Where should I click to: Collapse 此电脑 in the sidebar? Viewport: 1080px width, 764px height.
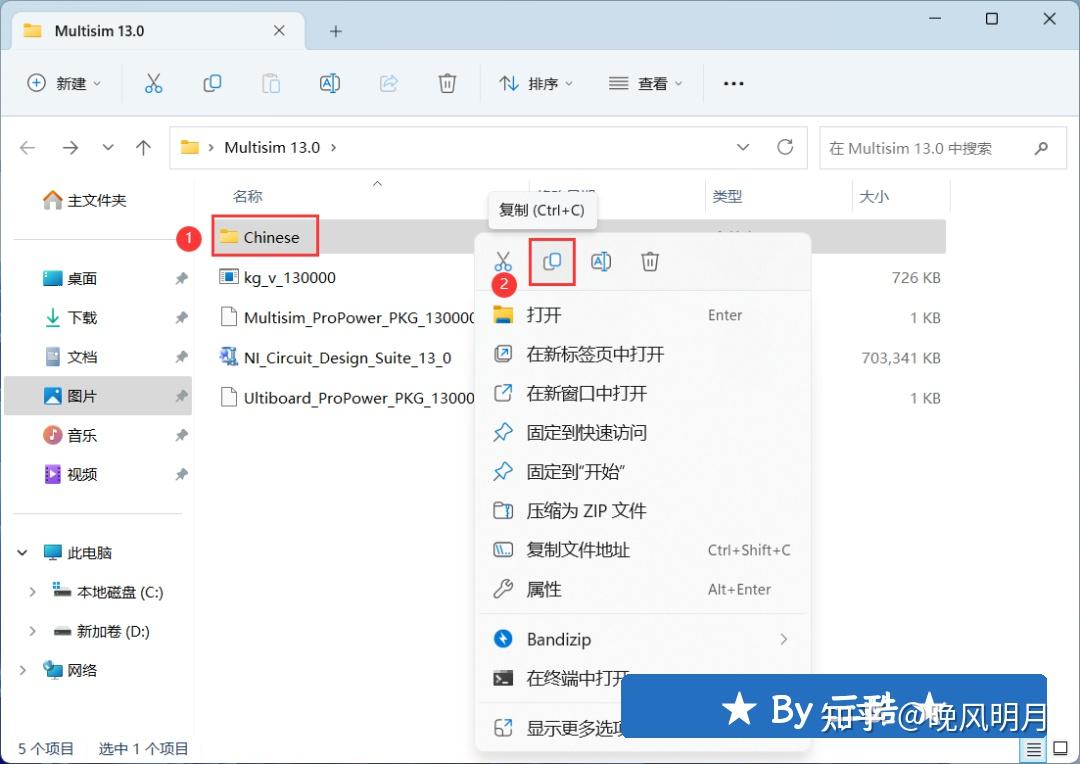click(22, 552)
